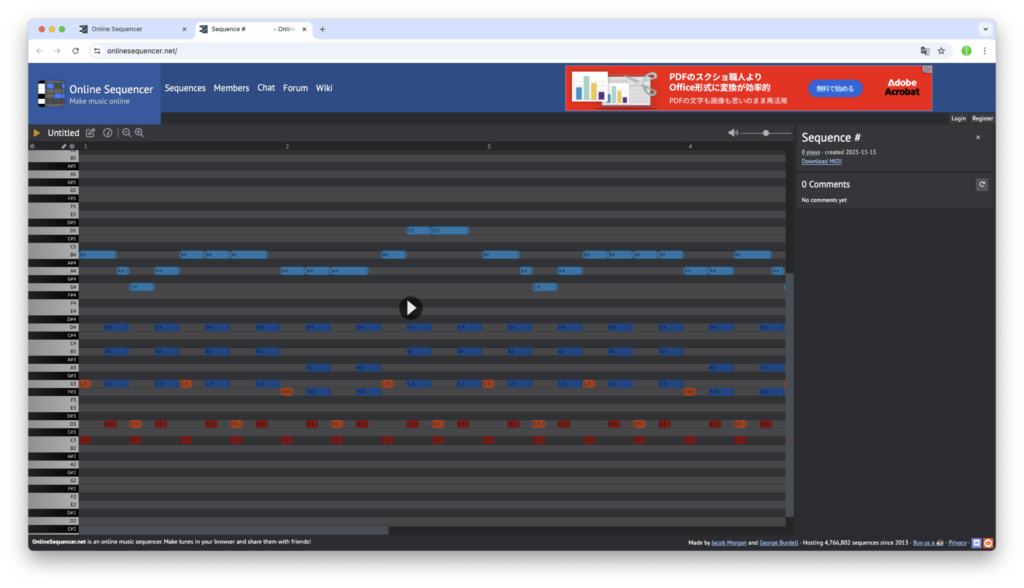Click the Register button
Image resolution: width=1024 pixels, height=588 pixels.
point(983,118)
